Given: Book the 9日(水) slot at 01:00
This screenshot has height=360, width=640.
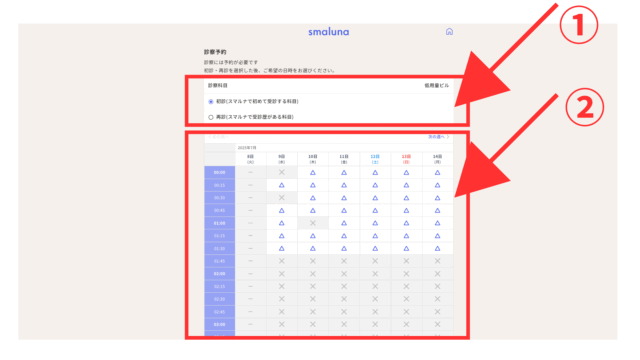Looking at the screenshot, I should [x=282, y=223].
